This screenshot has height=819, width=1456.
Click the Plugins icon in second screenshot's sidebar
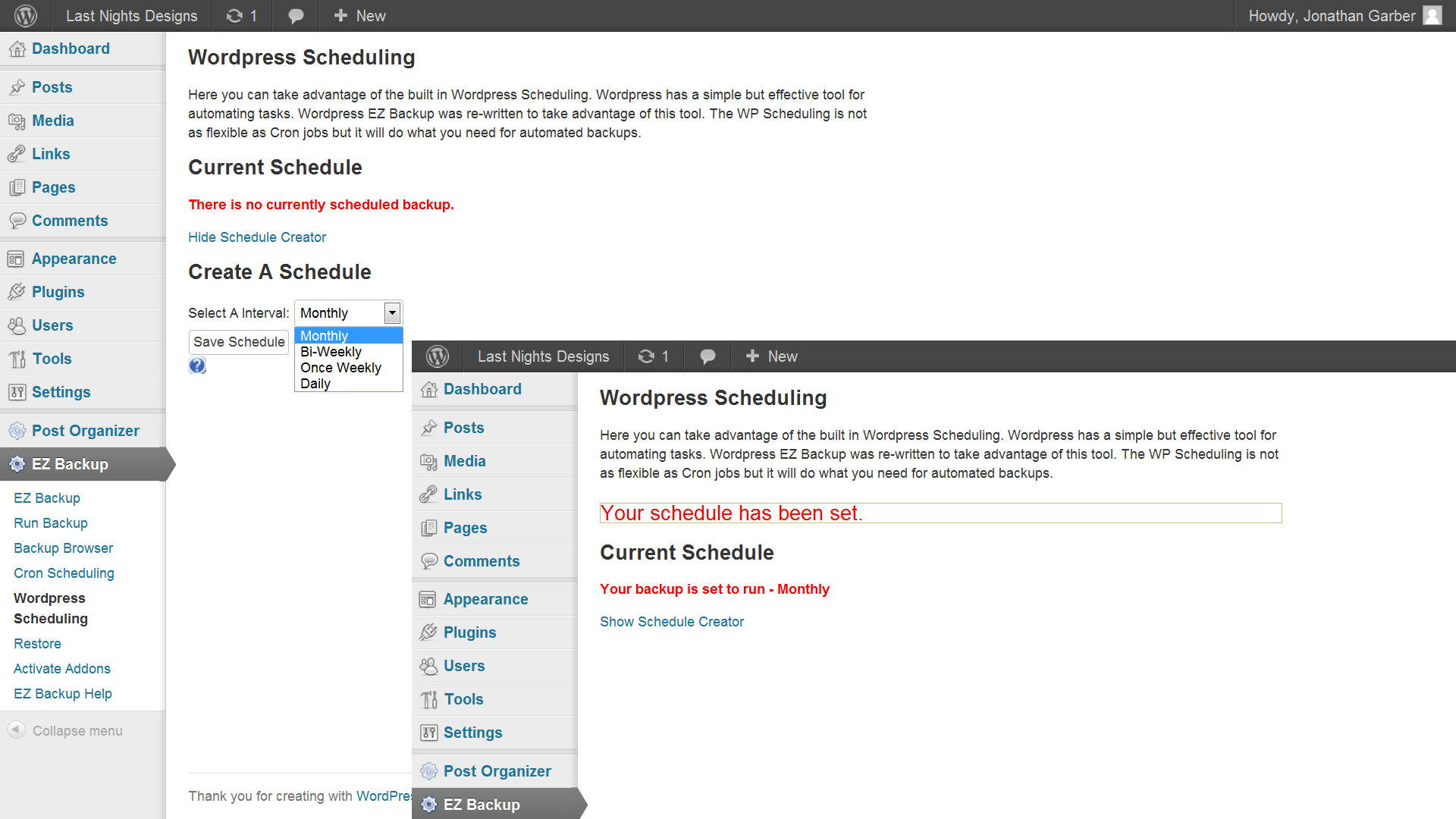(x=428, y=632)
